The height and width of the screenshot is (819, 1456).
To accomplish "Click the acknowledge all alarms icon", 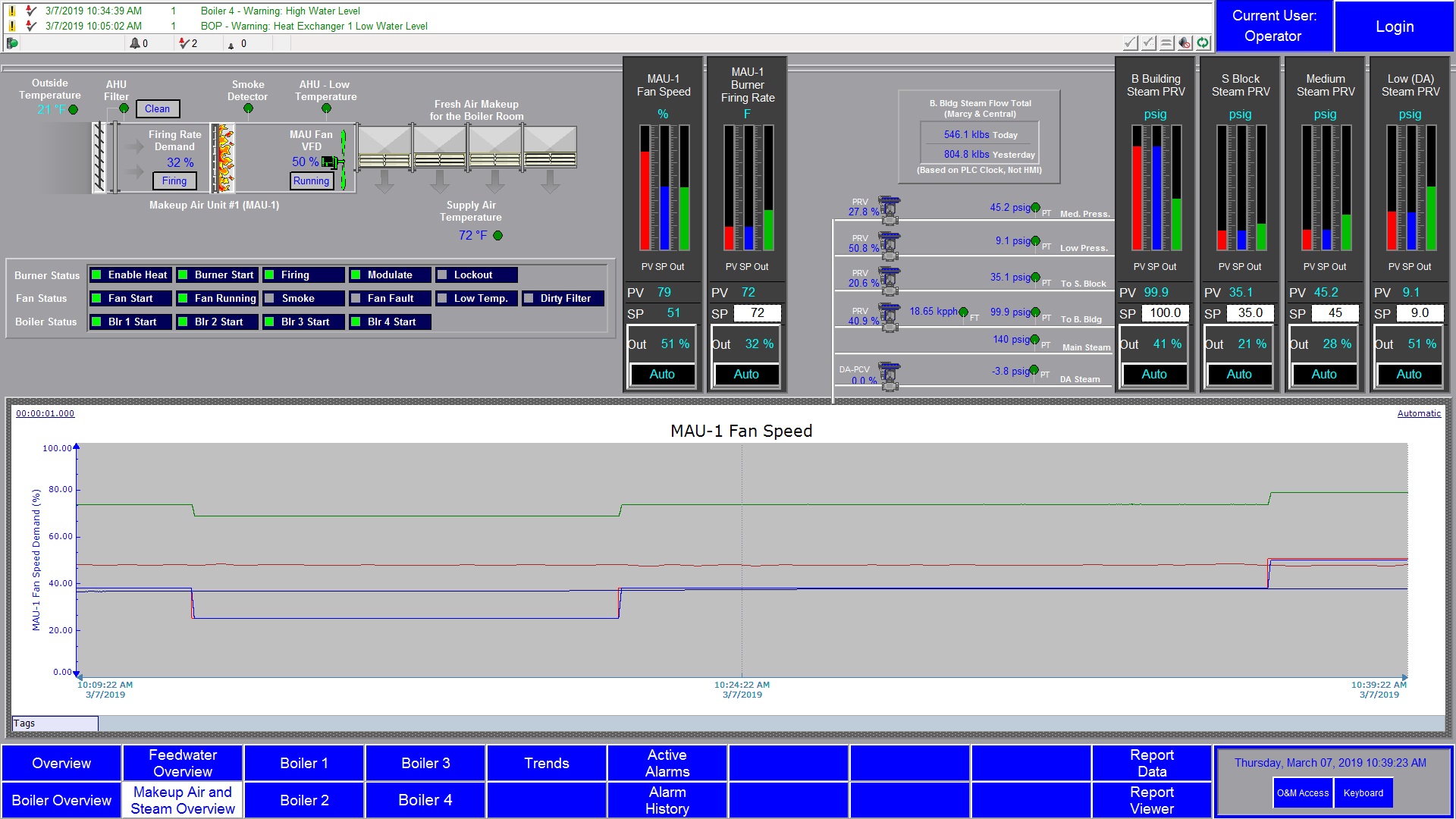I will click(1149, 43).
